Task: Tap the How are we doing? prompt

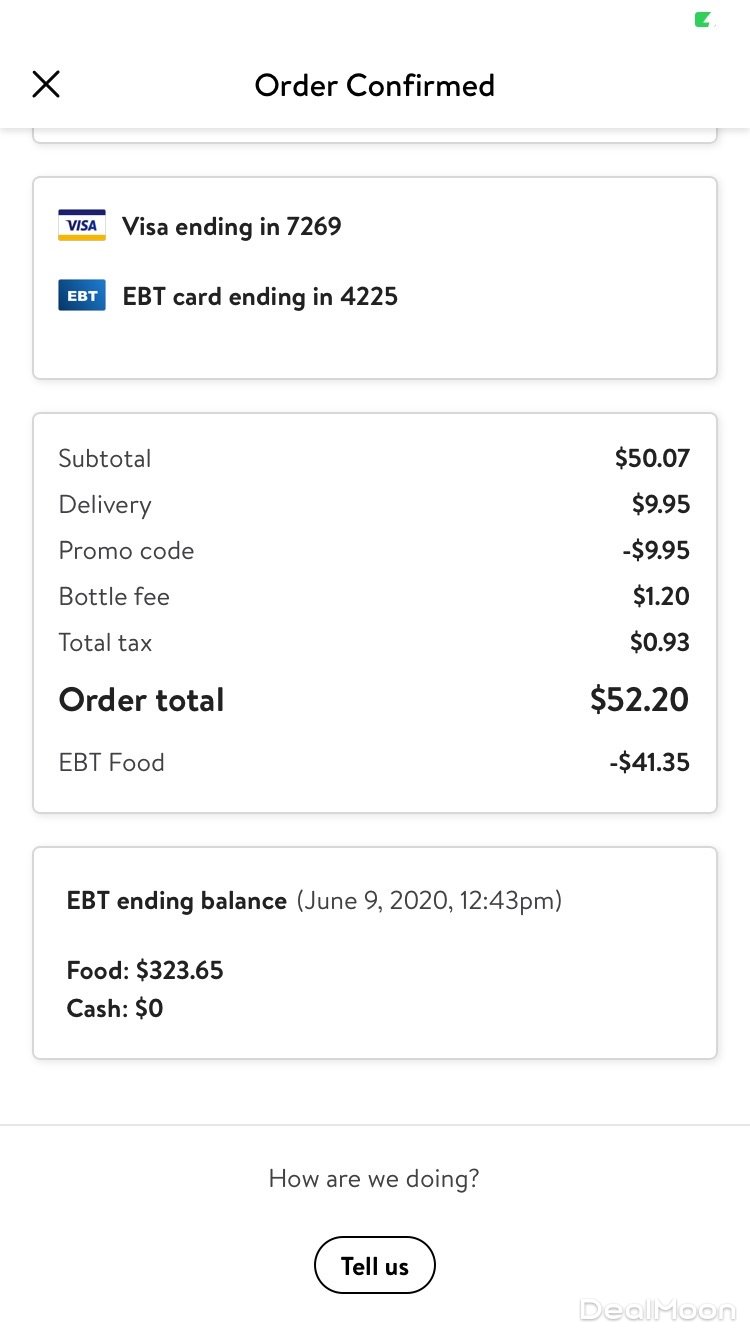Action: click(x=374, y=1179)
